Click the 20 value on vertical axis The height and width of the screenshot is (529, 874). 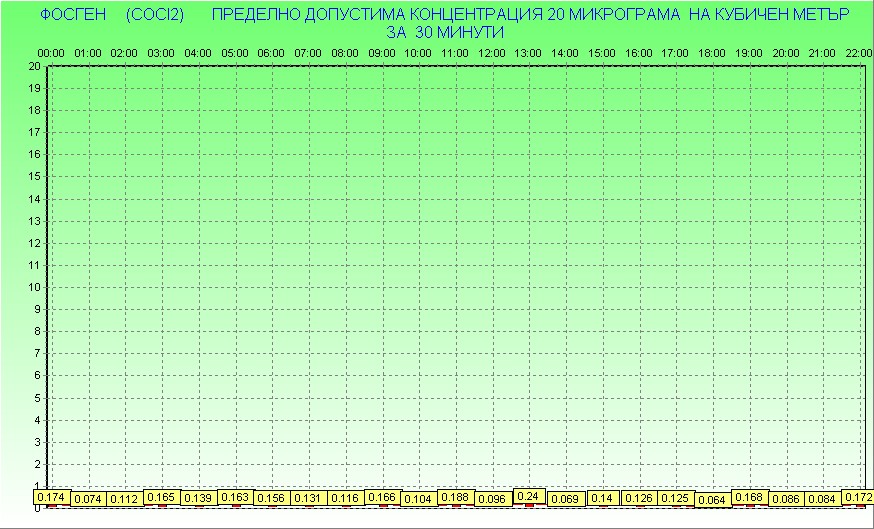[x=34, y=66]
